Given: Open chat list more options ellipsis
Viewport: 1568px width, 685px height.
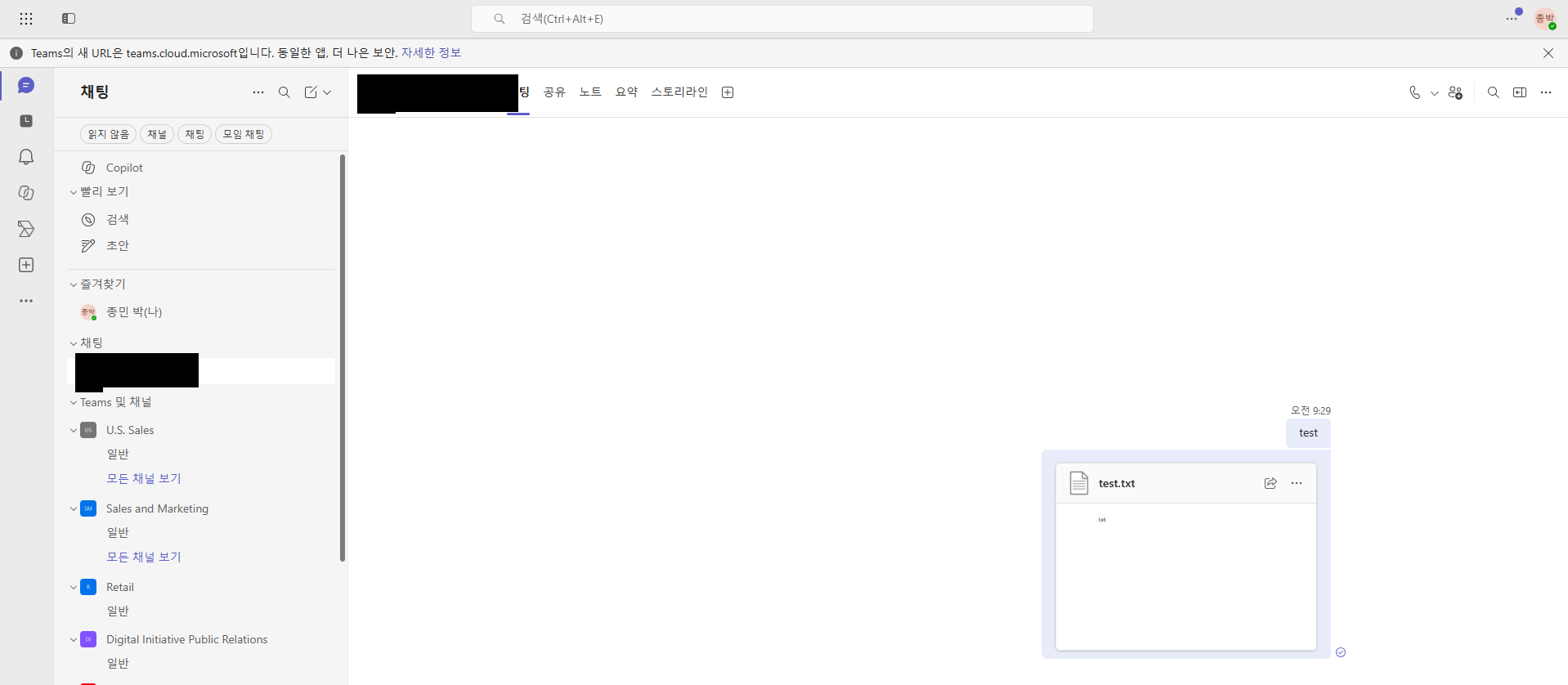Looking at the screenshot, I should click(258, 92).
